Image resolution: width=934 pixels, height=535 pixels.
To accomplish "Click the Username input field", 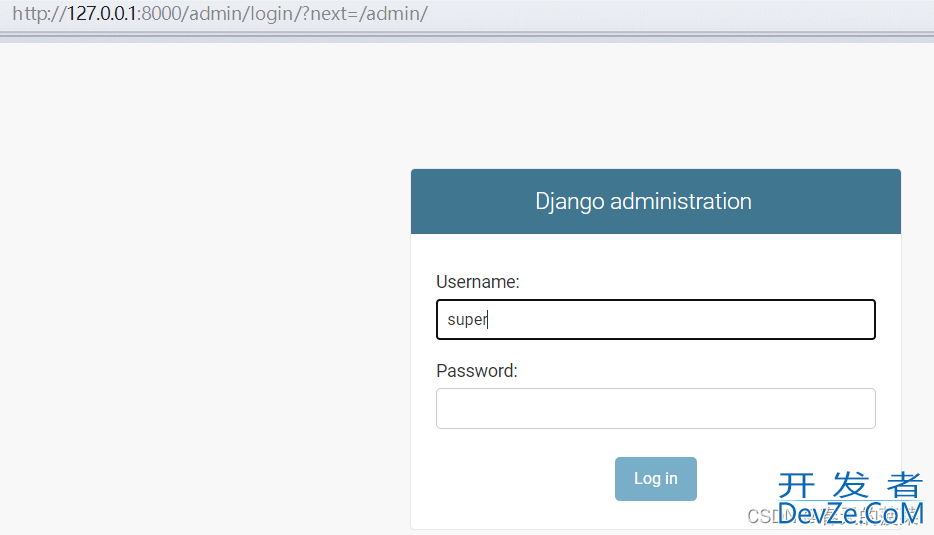I will pyautogui.click(x=655, y=319).
